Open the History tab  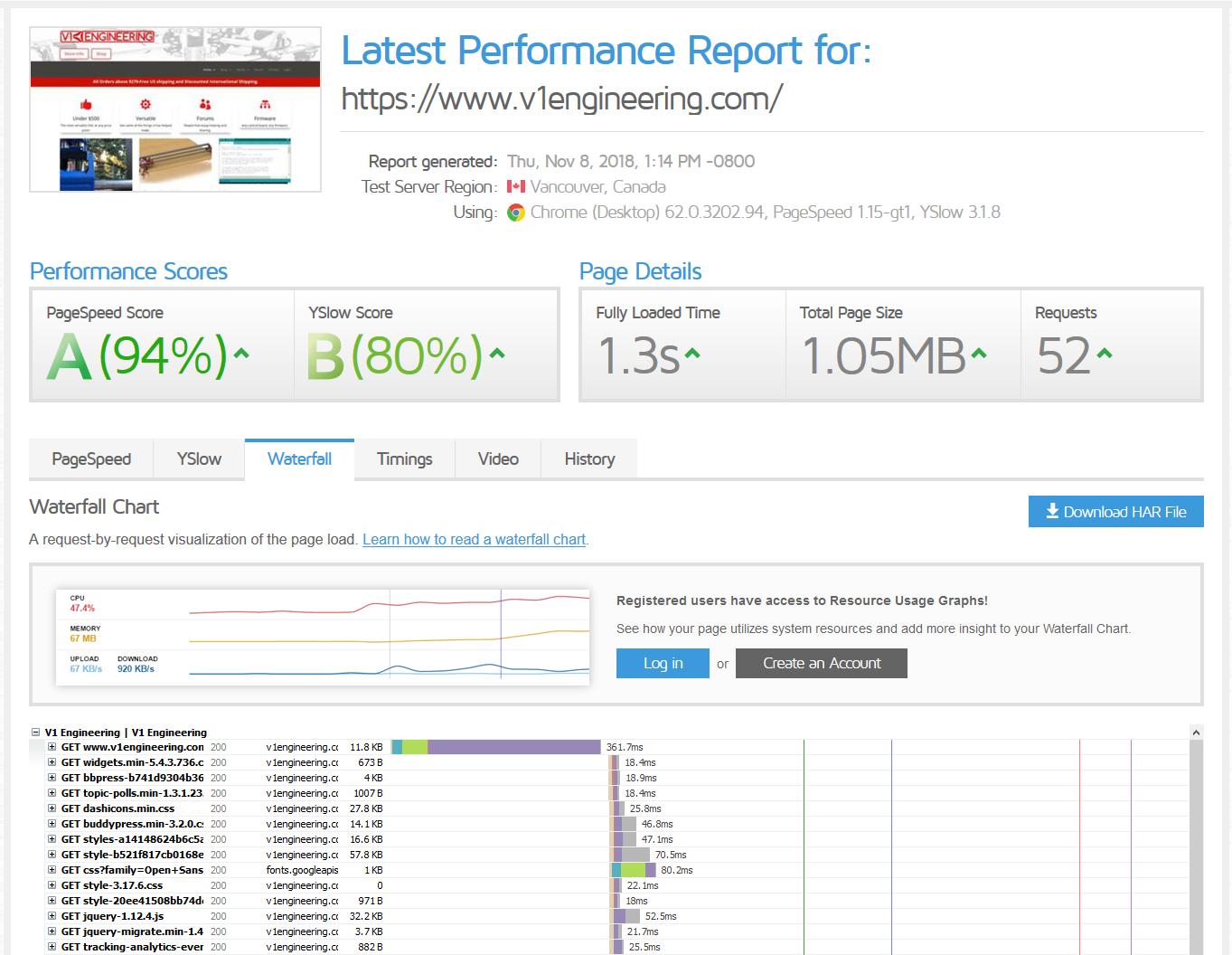tap(589, 459)
